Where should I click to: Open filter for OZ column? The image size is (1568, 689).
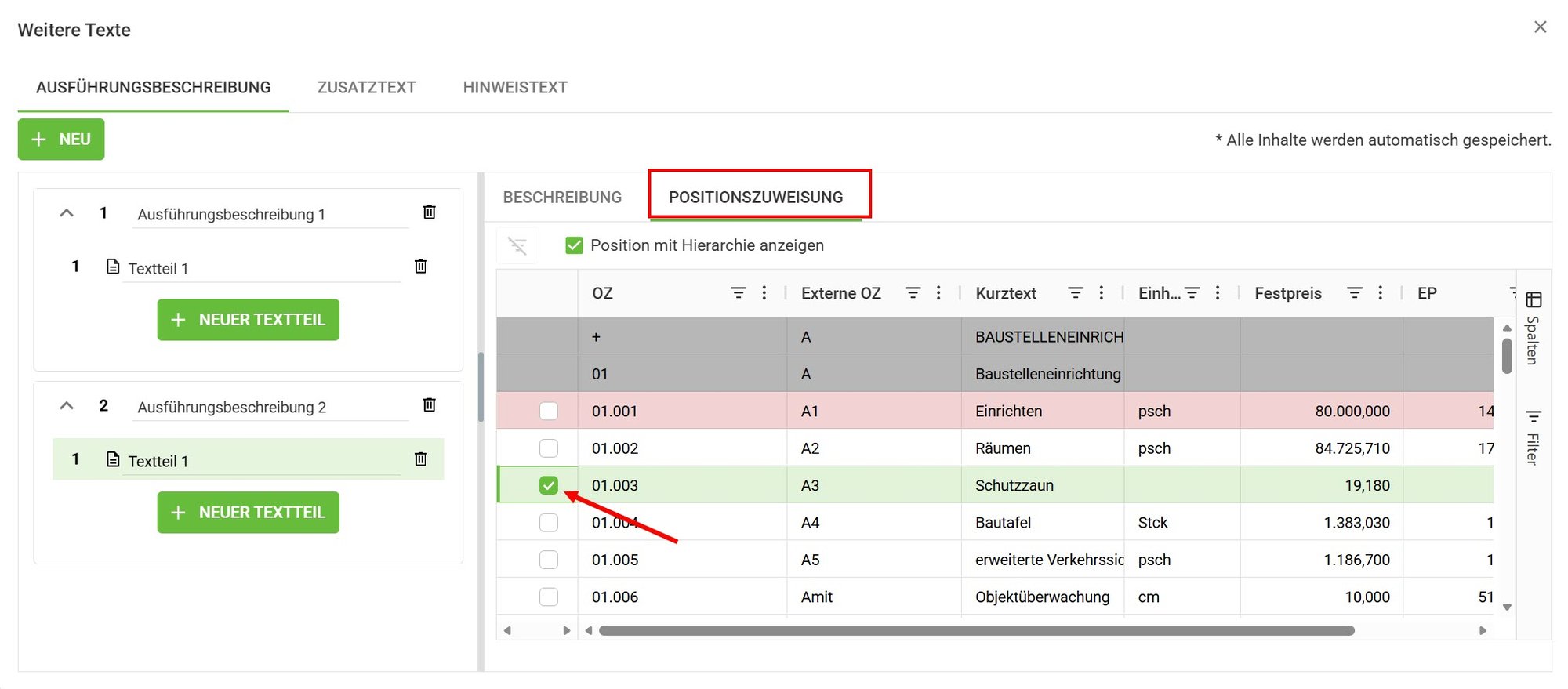pos(738,292)
